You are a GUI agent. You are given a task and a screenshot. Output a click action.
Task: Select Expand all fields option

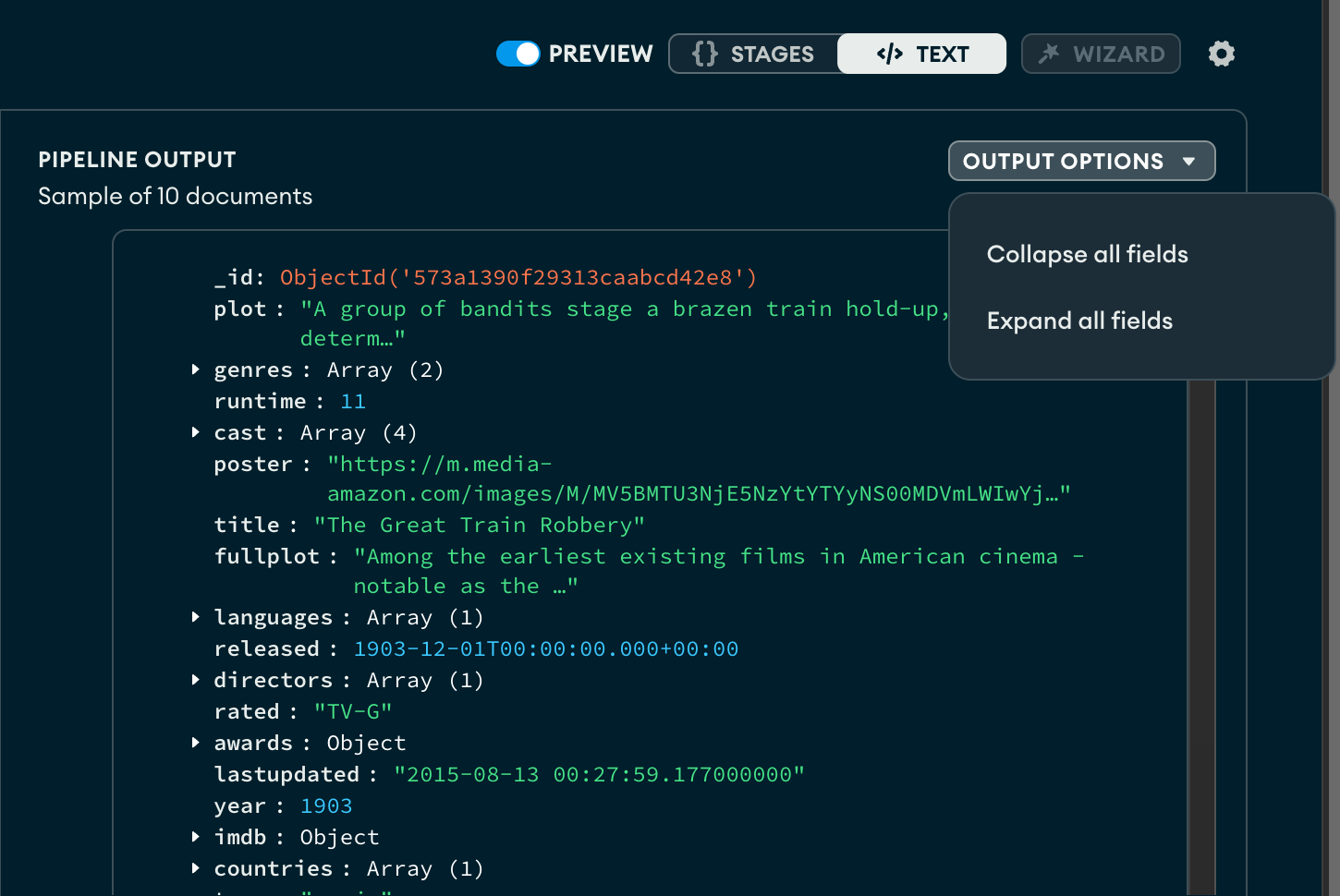tap(1079, 321)
